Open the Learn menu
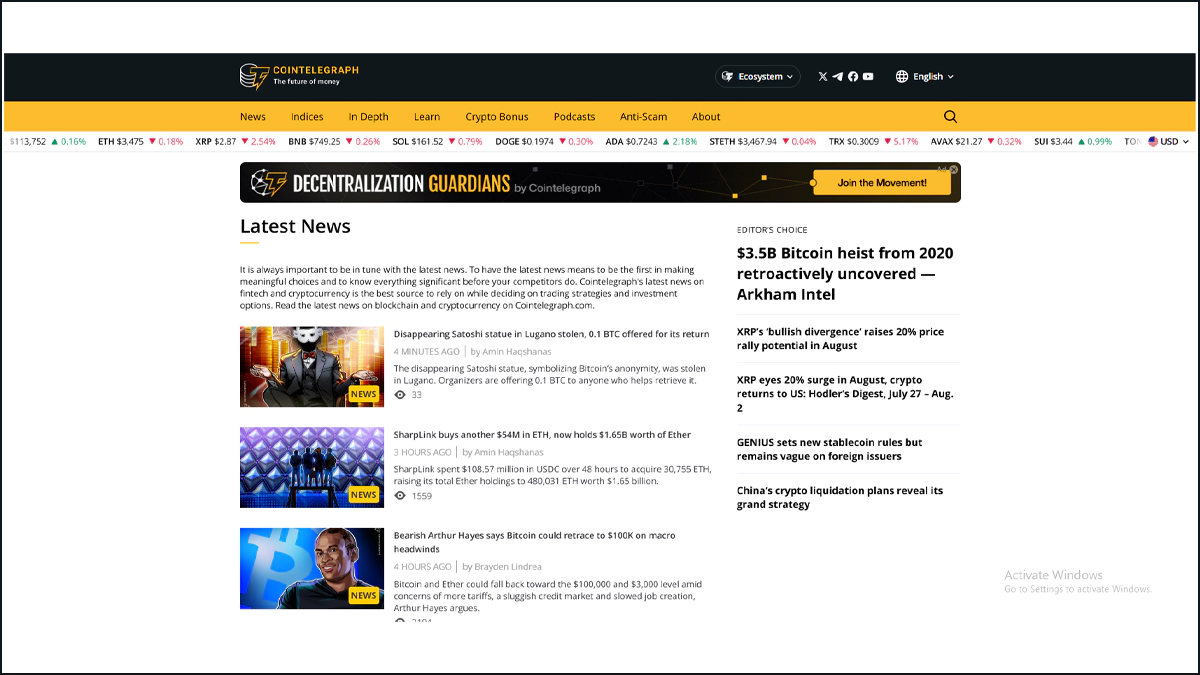1200x675 pixels. 427,116
